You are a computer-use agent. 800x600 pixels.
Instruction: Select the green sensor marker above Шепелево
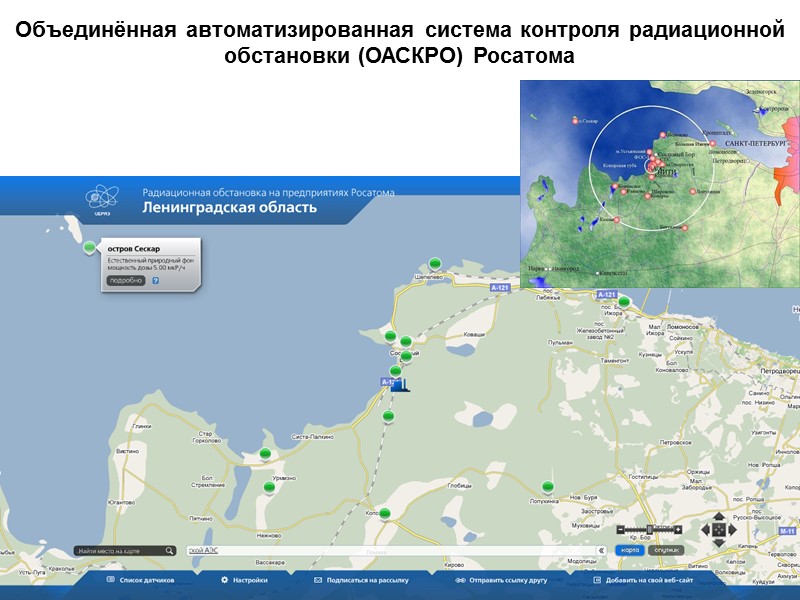coord(435,264)
